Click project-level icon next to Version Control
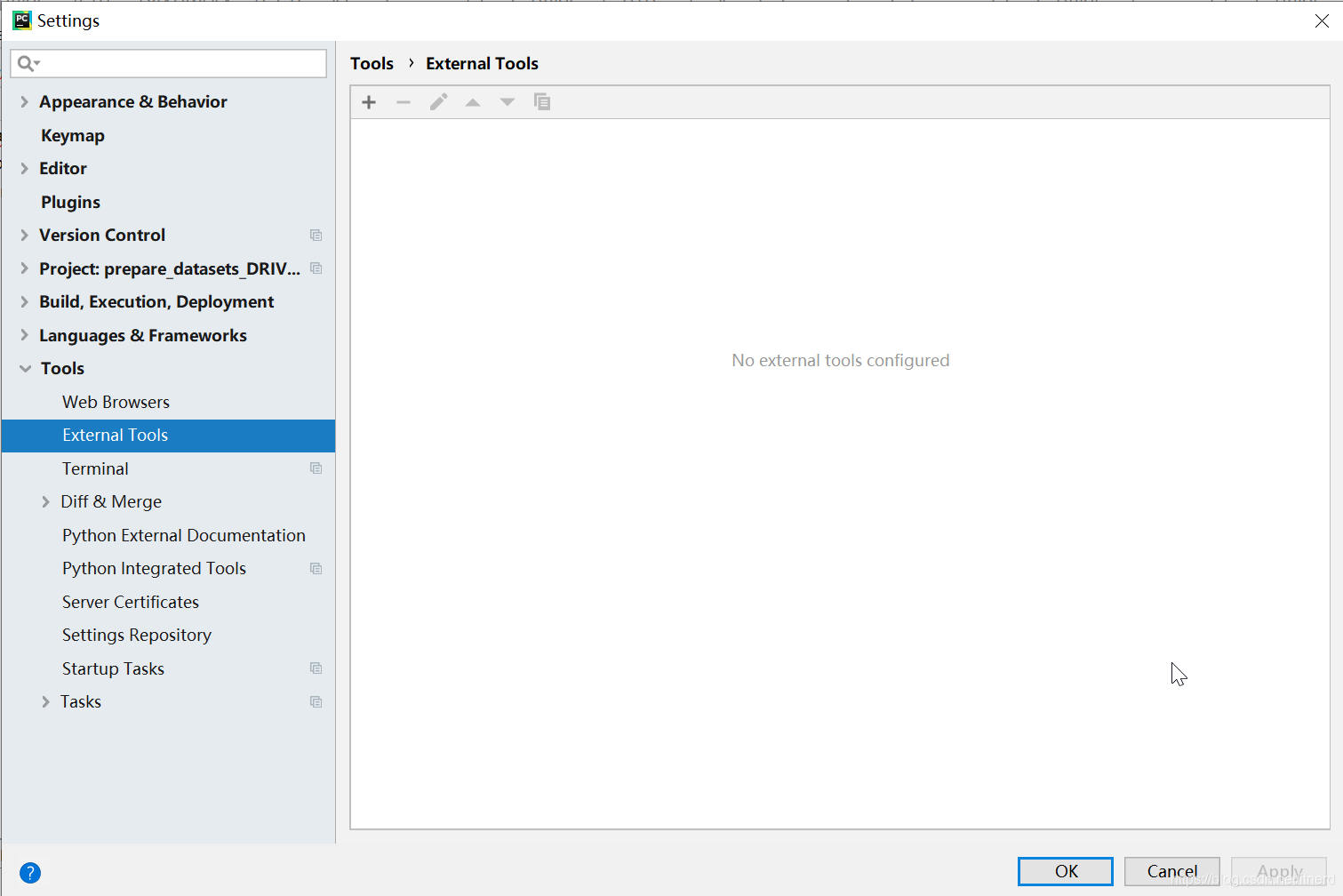The height and width of the screenshot is (896, 1343). [316, 236]
